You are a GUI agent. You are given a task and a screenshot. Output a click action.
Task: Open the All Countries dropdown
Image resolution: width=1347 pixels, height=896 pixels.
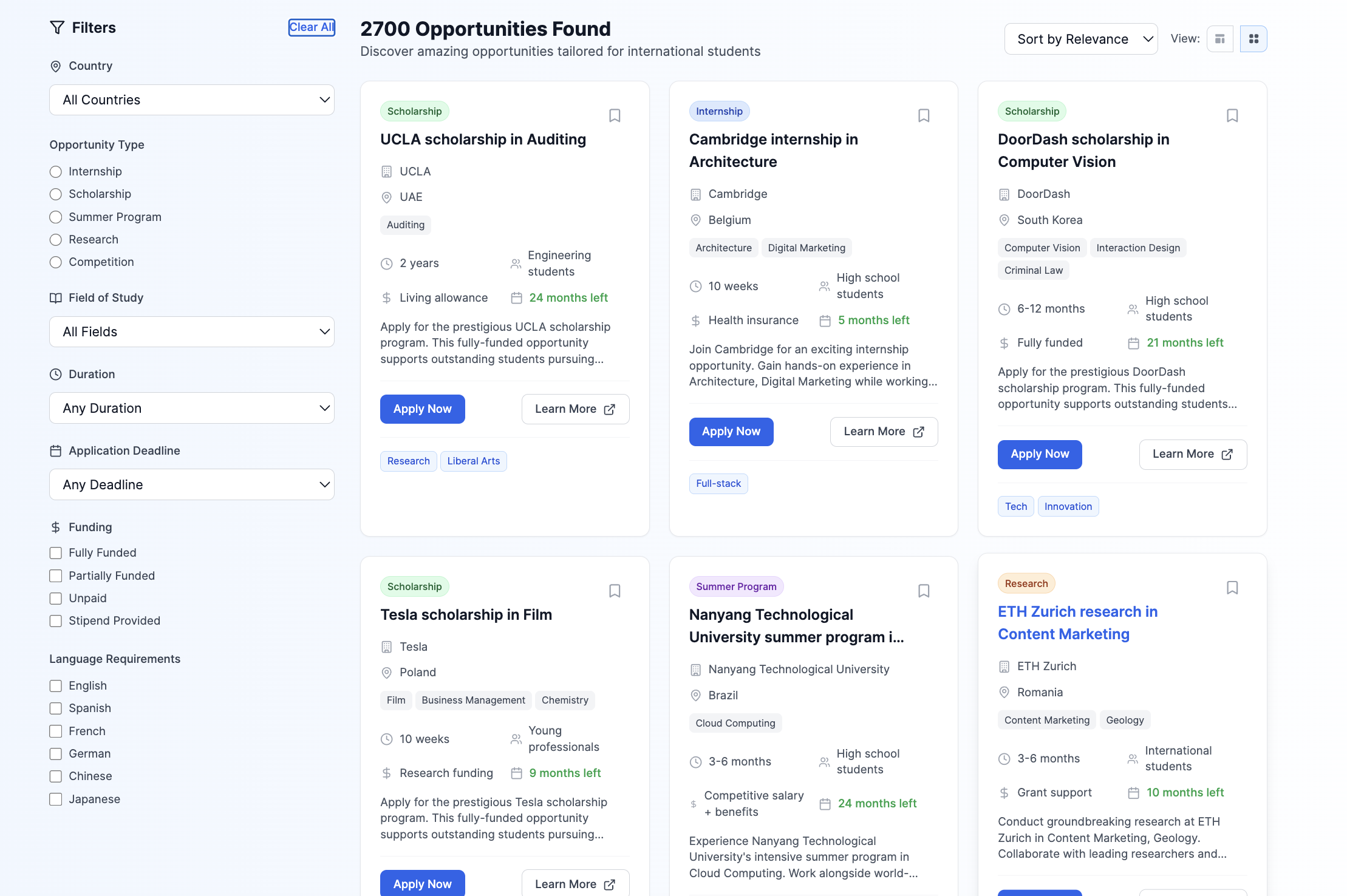(x=192, y=100)
